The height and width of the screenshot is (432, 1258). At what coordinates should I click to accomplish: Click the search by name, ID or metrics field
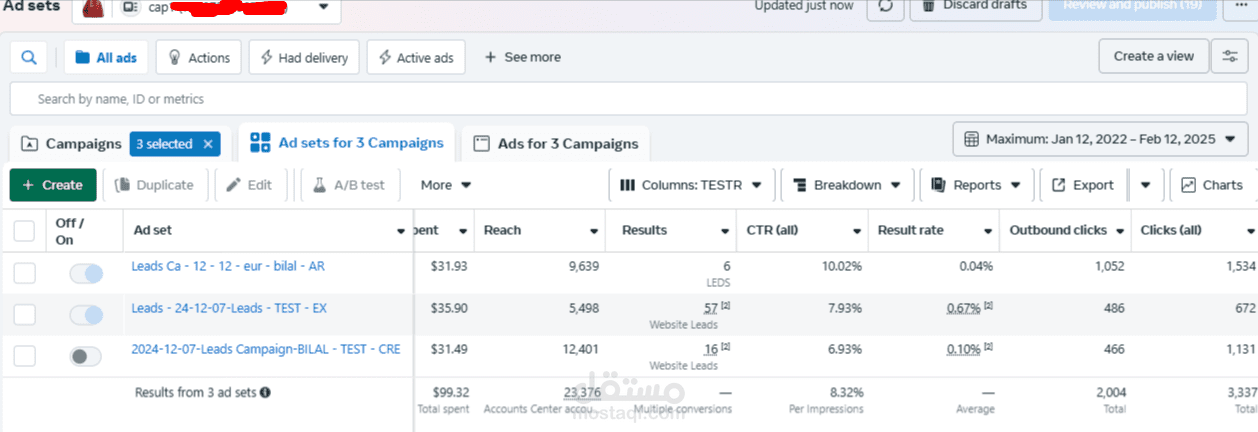[x=629, y=99]
